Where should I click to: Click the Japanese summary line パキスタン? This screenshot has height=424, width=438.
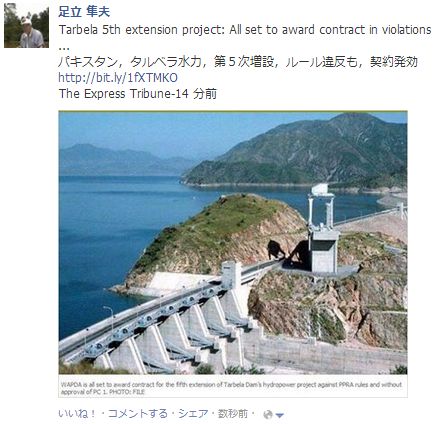click(238, 62)
